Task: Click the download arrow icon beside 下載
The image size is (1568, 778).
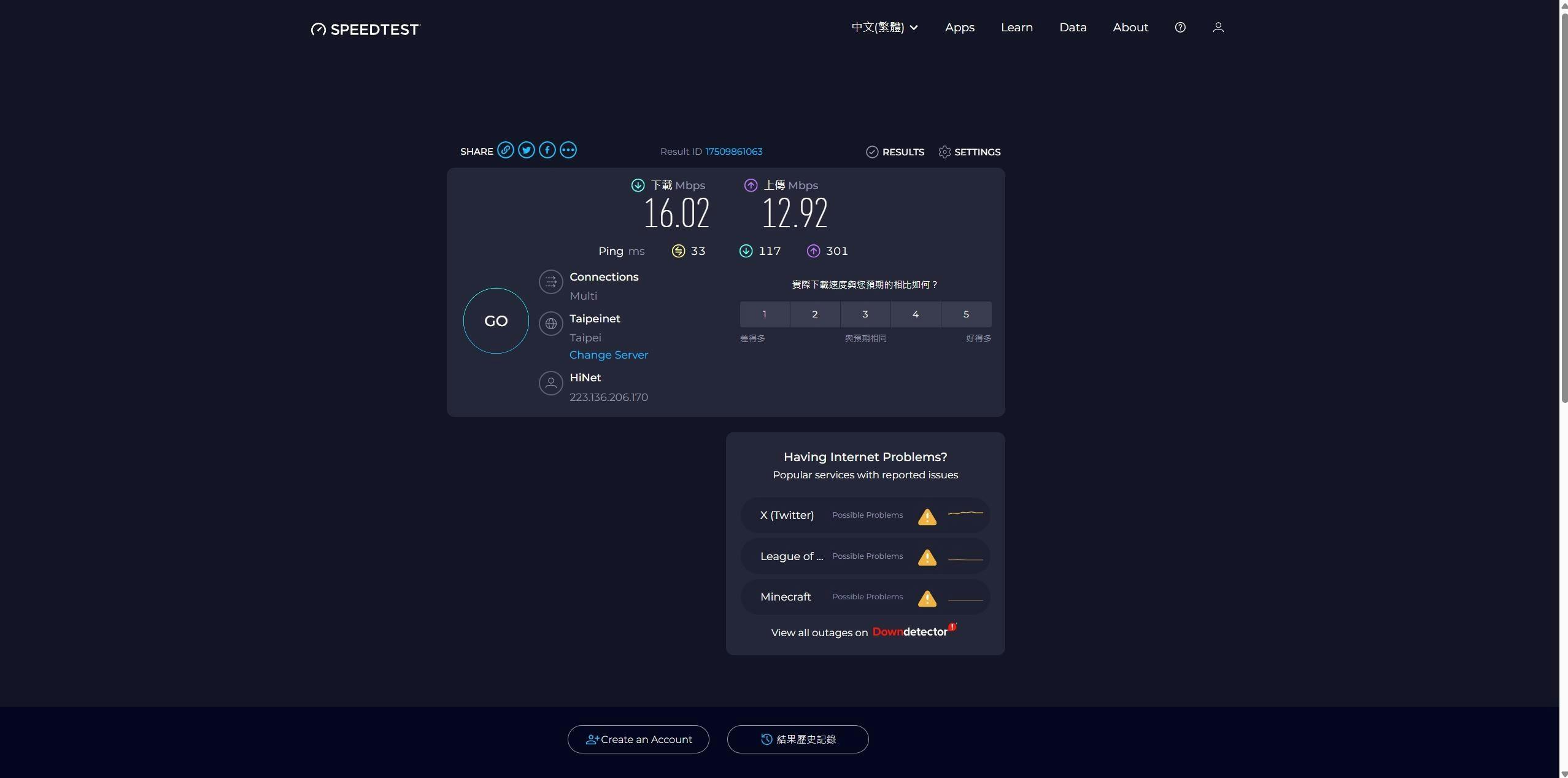Action: (638, 185)
